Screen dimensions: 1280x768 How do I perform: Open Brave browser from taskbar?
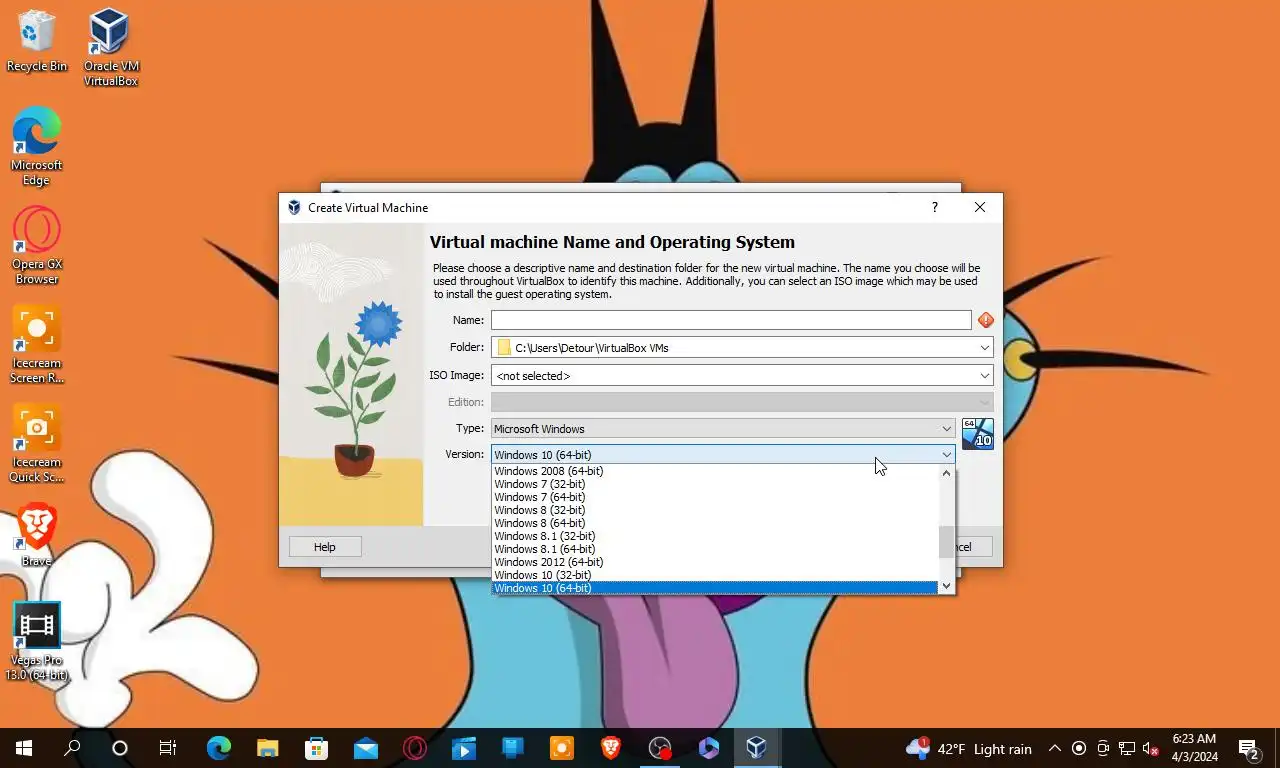point(611,748)
